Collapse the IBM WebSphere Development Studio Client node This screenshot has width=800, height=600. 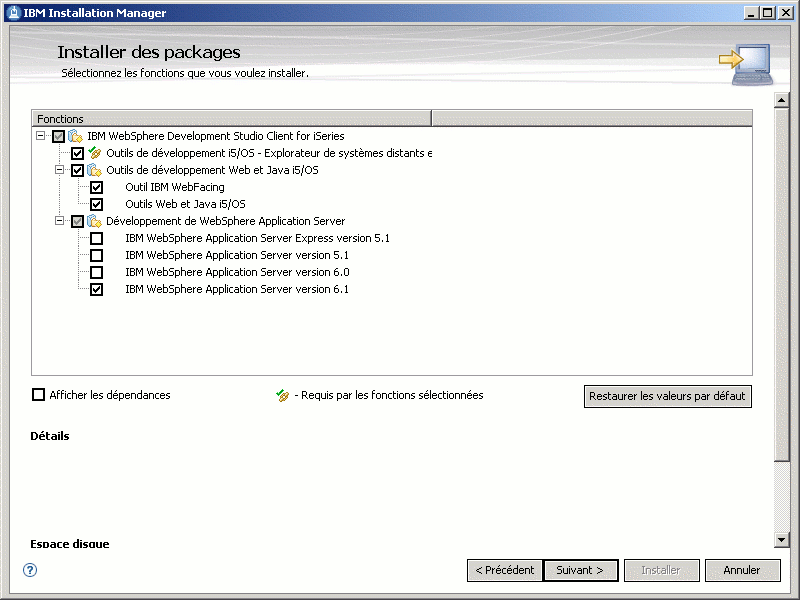pyautogui.click(x=40, y=136)
